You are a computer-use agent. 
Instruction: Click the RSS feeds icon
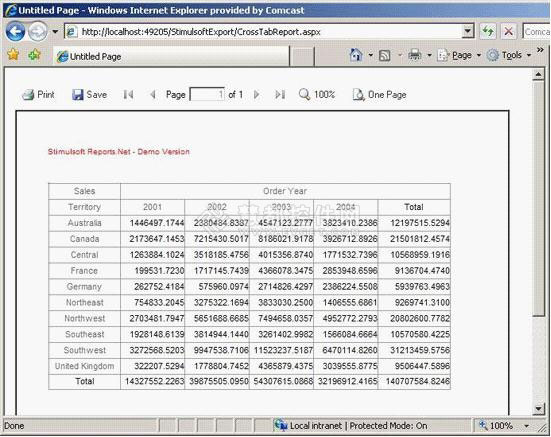384,56
